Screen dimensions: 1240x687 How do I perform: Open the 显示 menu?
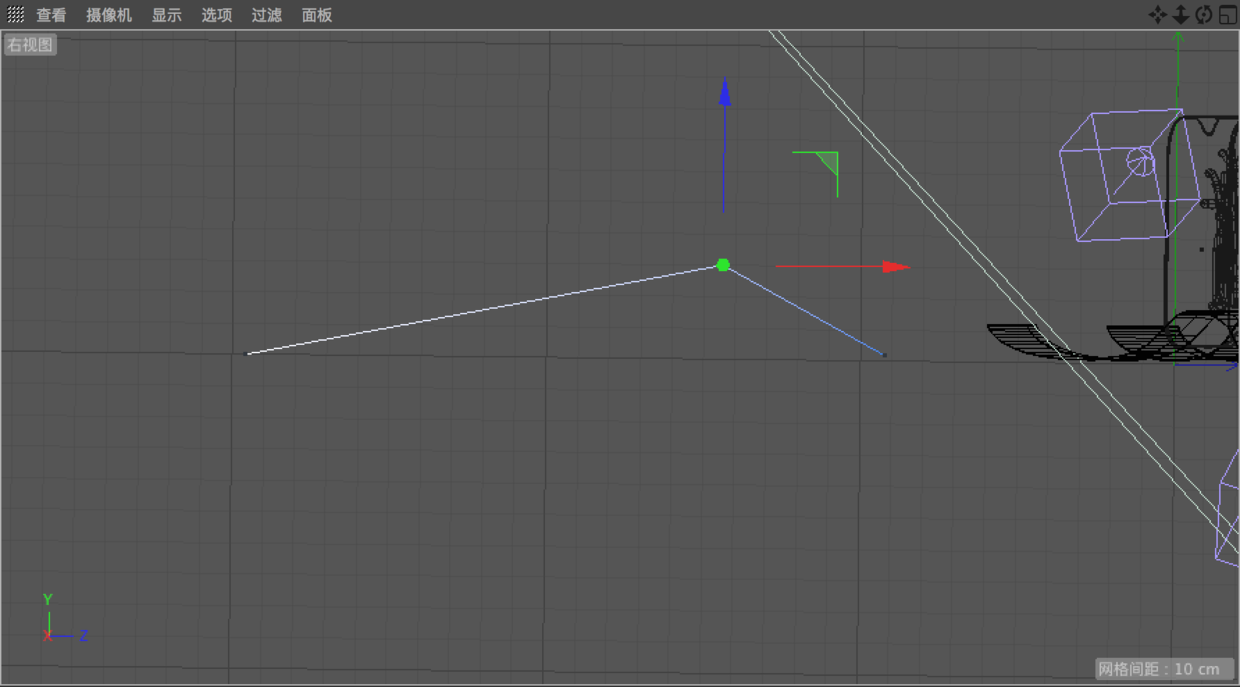(167, 15)
